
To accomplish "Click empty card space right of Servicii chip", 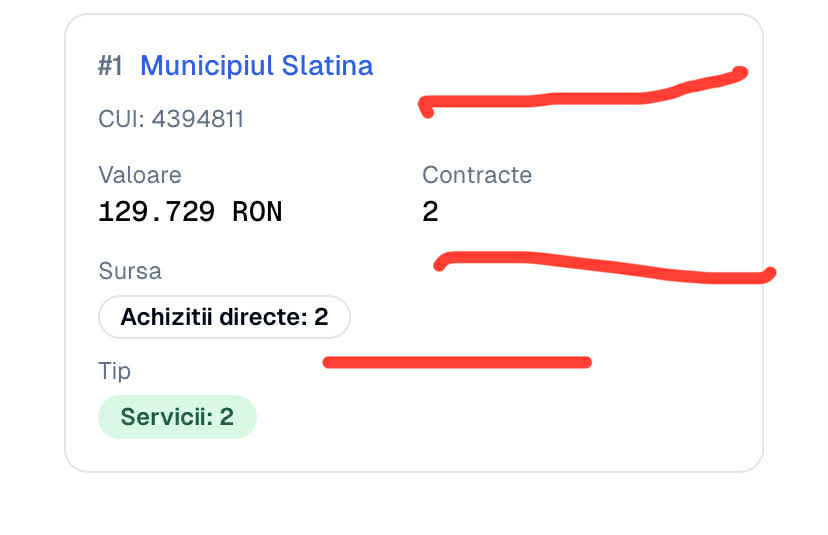I will pyautogui.click(x=500, y=417).
